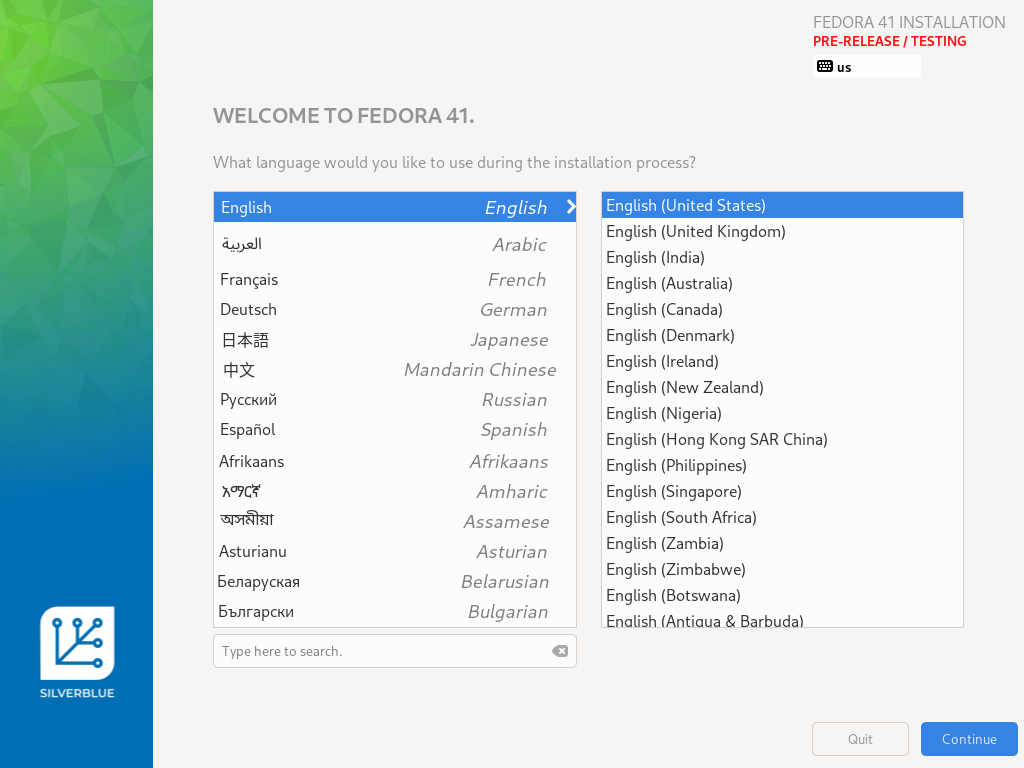Click the Continue button
The image size is (1024, 768).
(x=969, y=739)
